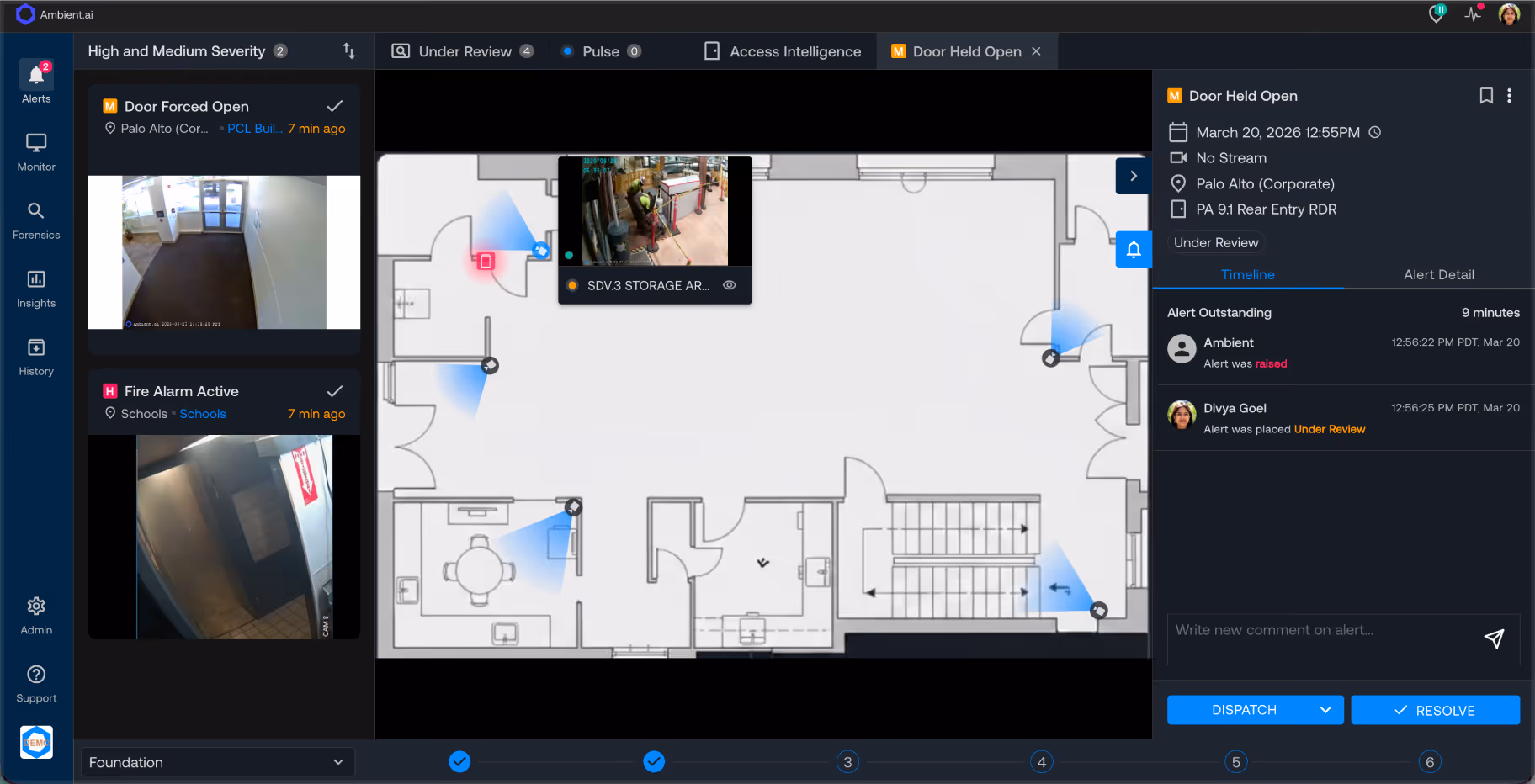
Task: Click the Door Forced Open alert title
Action: (x=187, y=106)
